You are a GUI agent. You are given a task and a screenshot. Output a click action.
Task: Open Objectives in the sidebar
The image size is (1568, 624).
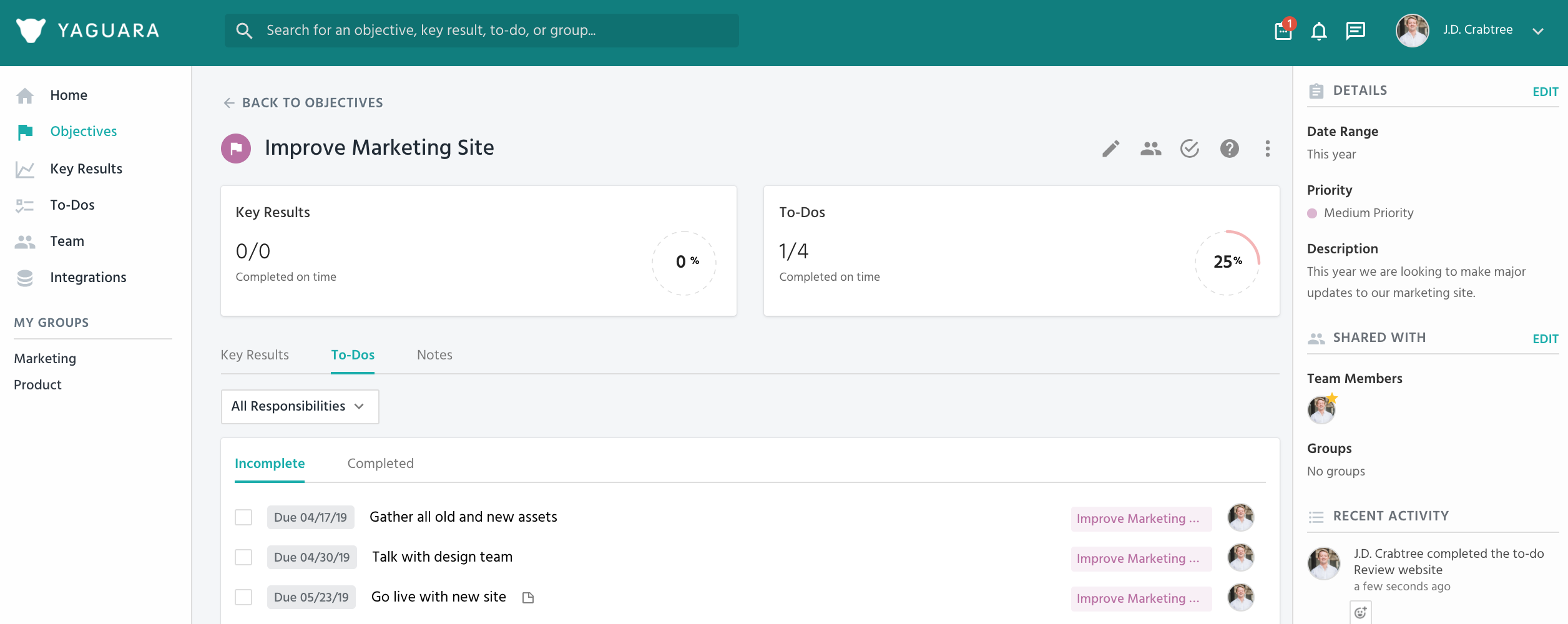[x=84, y=132]
